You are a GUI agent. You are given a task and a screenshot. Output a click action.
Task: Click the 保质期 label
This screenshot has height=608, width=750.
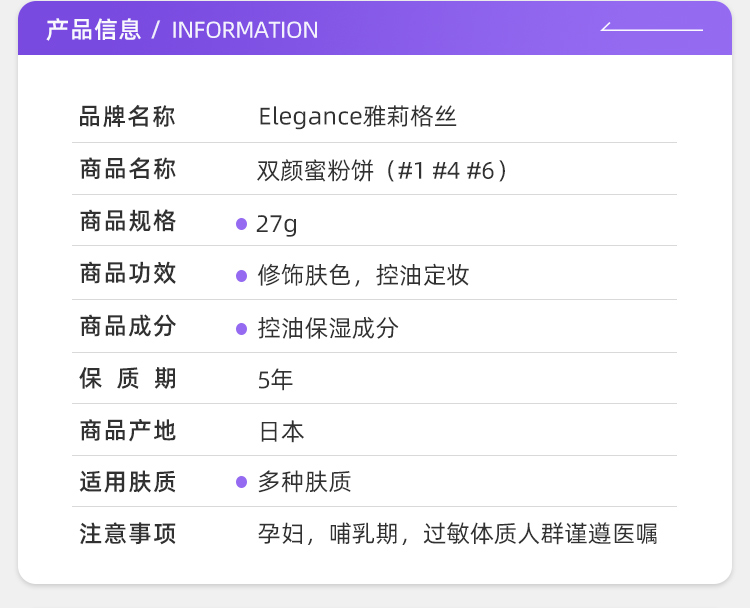(x=128, y=378)
